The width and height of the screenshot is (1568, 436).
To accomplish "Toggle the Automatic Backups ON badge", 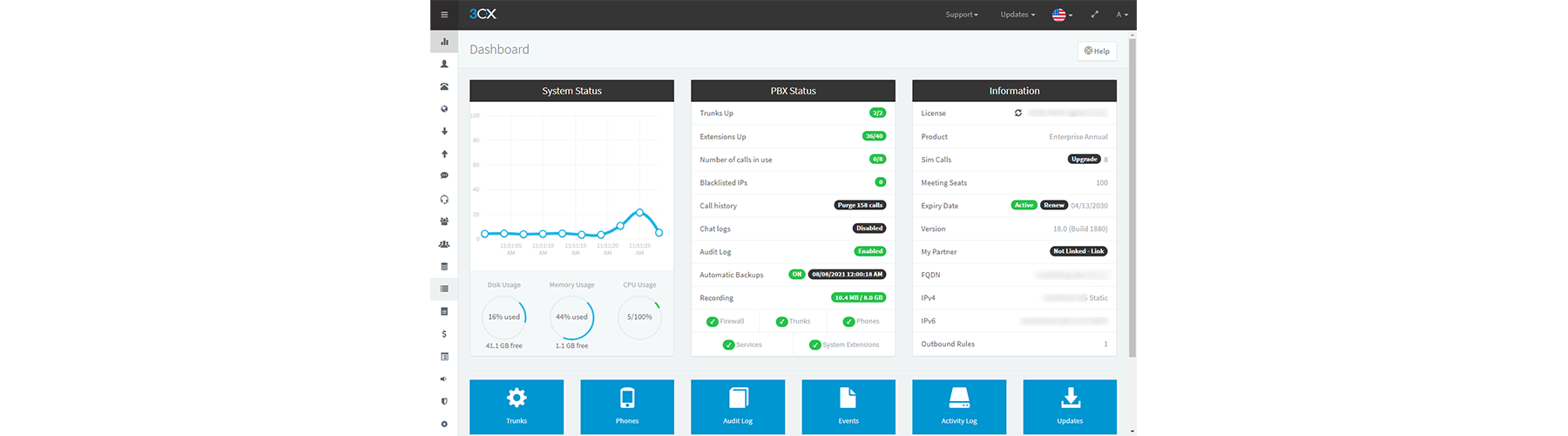I will point(796,275).
